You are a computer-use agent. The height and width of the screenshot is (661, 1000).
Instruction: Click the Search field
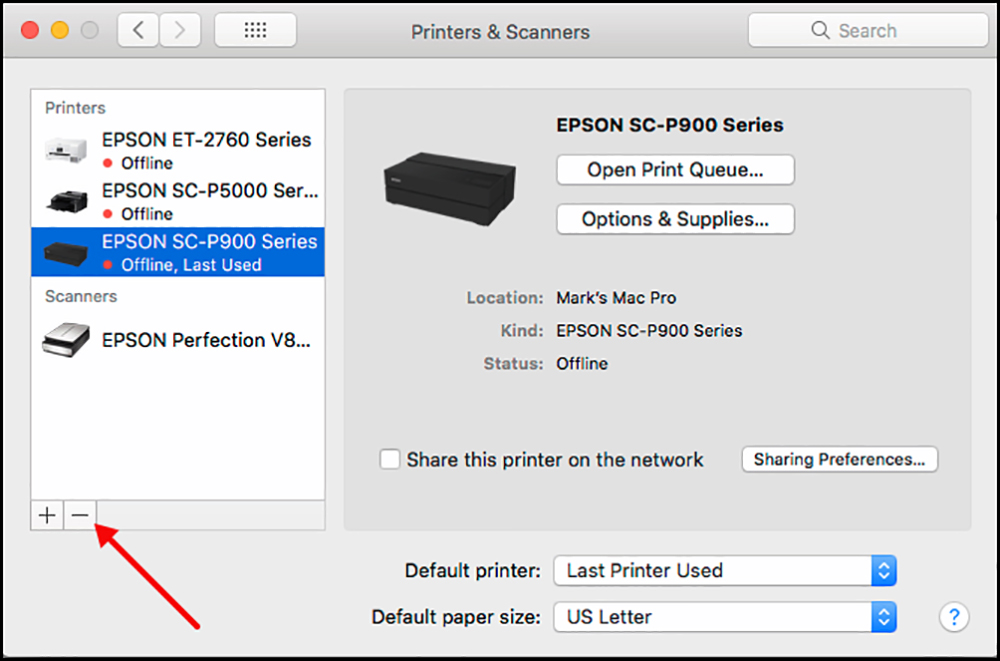868,30
